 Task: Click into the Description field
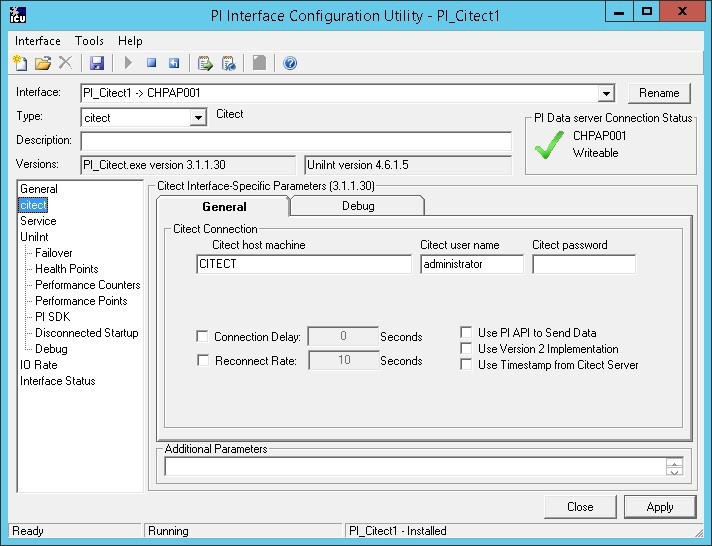point(296,141)
